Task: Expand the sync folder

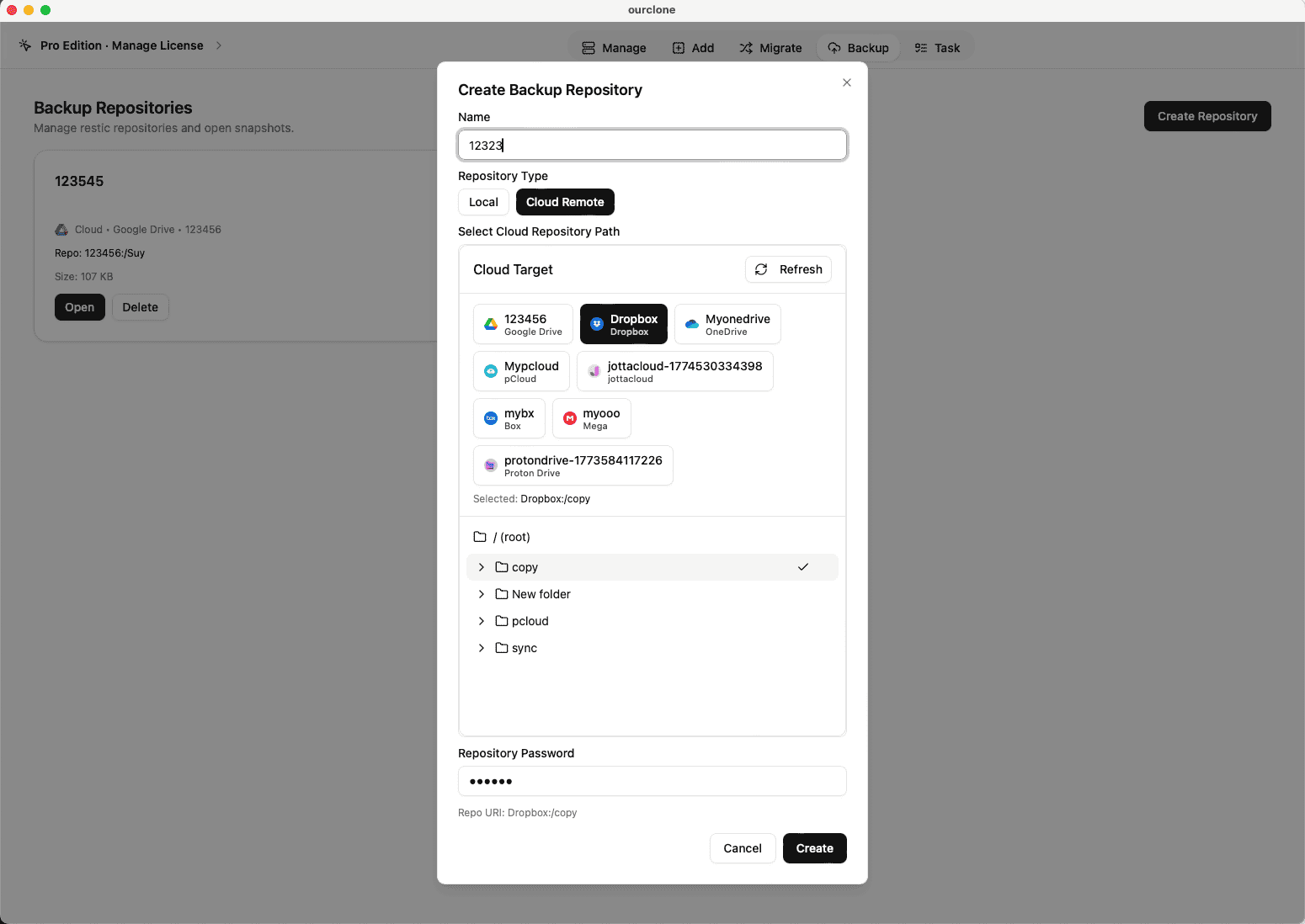Action: (481, 648)
